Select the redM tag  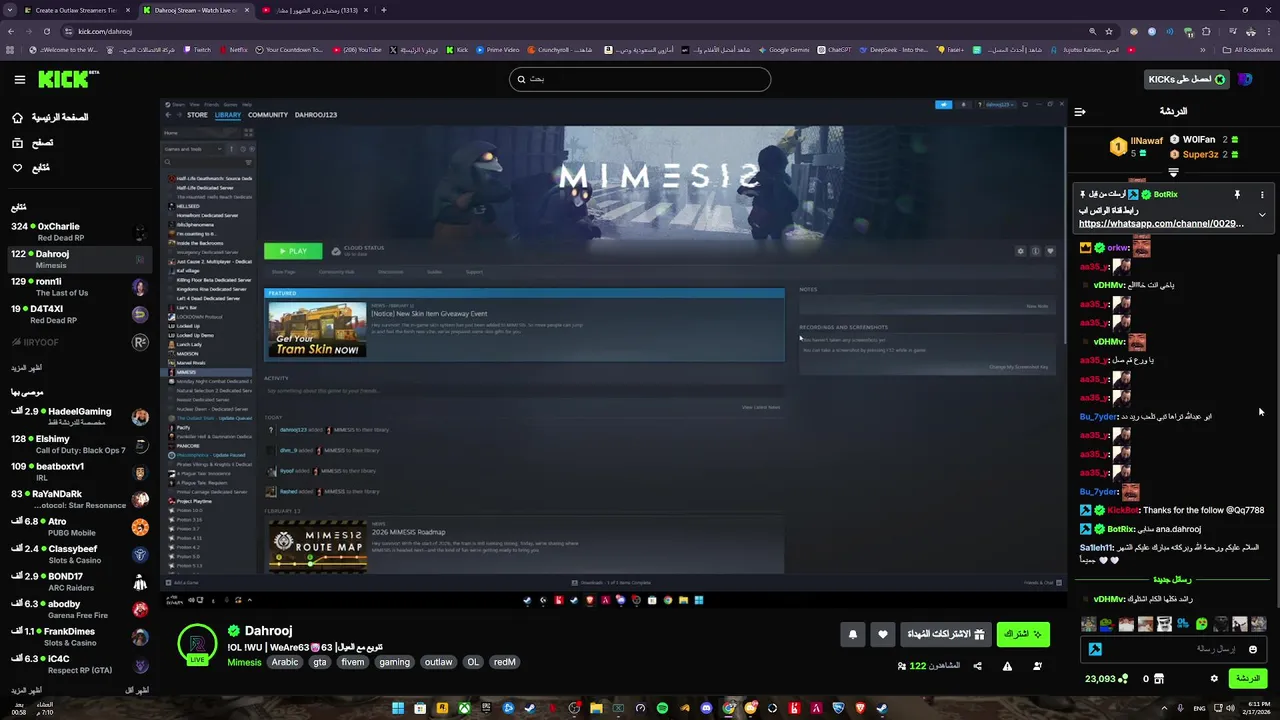click(504, 662)
